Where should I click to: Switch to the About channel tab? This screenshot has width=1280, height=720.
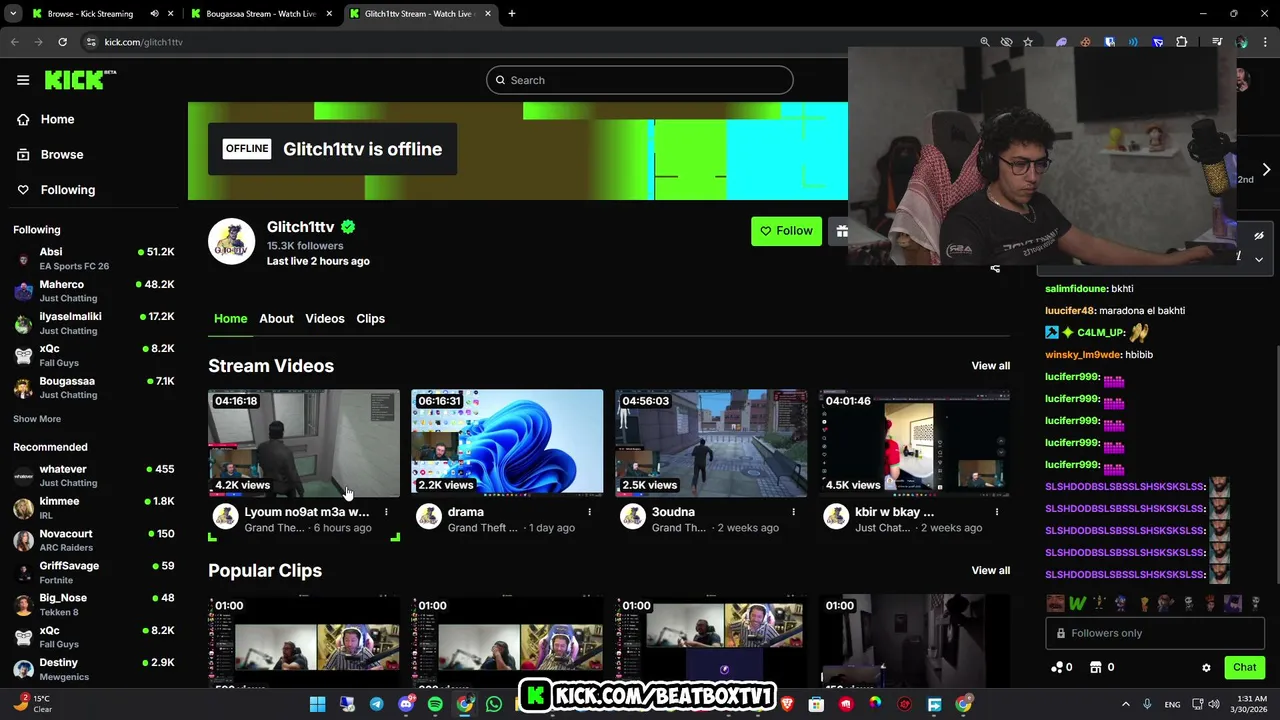pos(276,319)
